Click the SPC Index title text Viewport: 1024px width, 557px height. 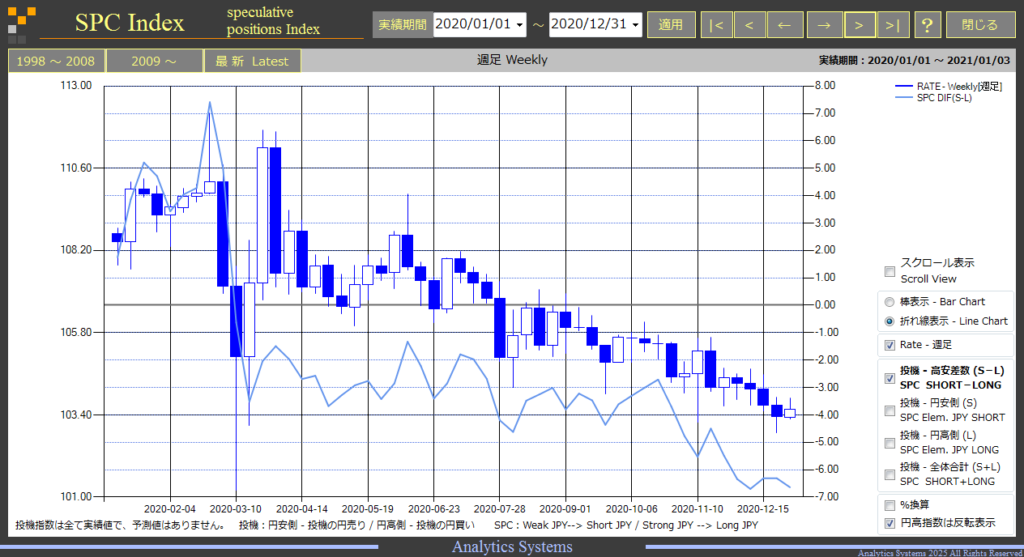pyautogui.click(x=129, y=23)
